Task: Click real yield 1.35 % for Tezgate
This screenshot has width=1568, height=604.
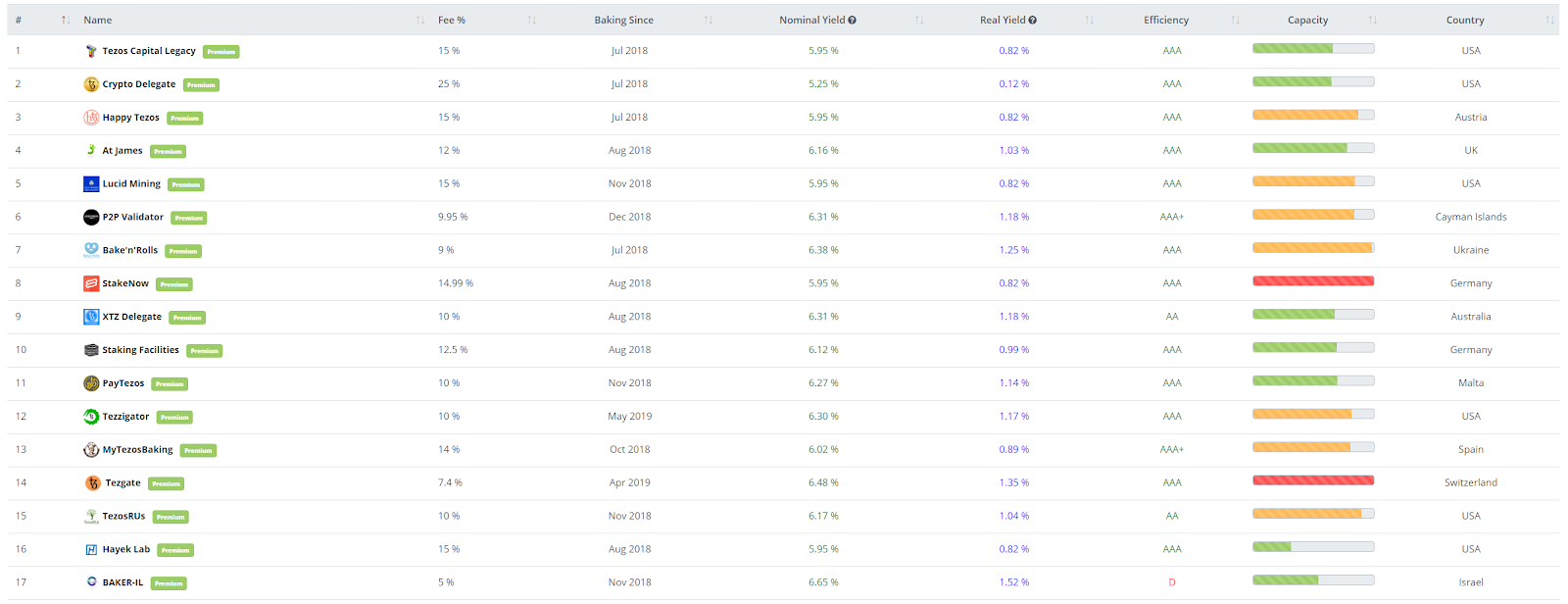Action: pos(1014,482)
